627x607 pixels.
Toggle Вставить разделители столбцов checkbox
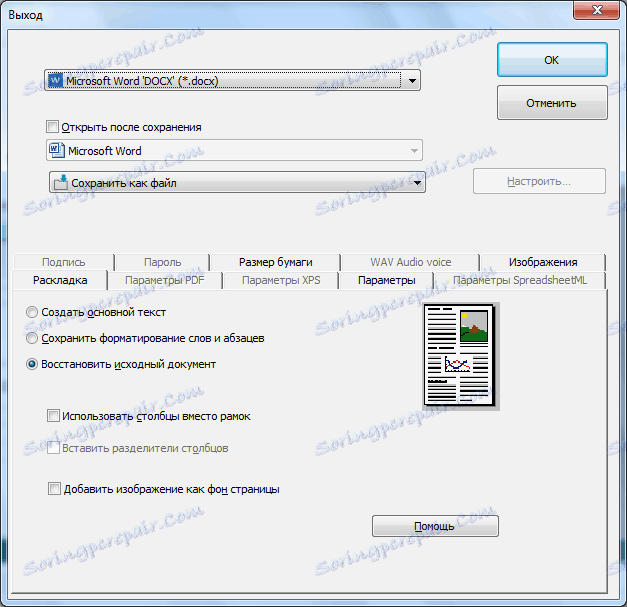(53, 447)
